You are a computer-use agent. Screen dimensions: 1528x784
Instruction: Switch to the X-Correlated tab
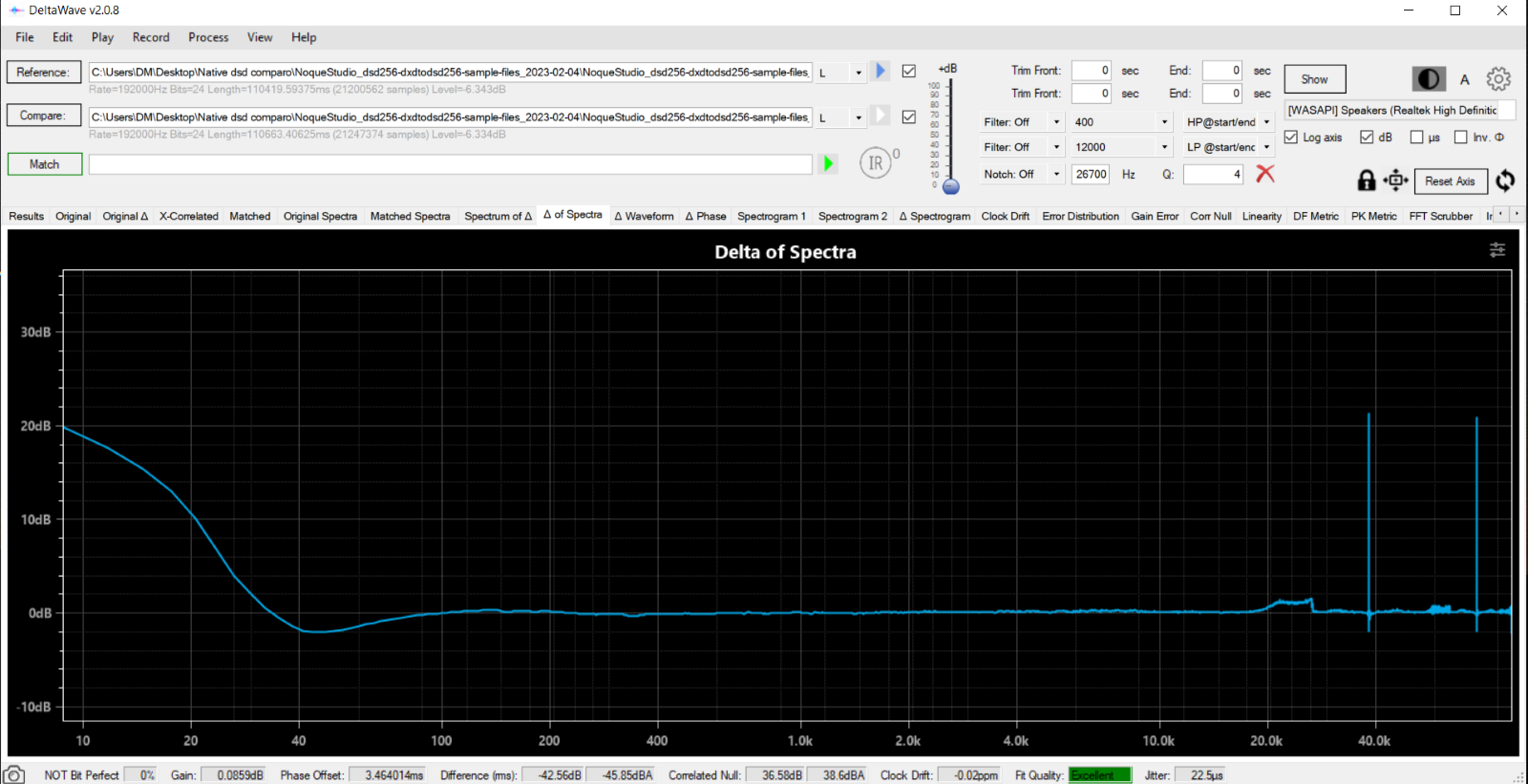[188, 216]
